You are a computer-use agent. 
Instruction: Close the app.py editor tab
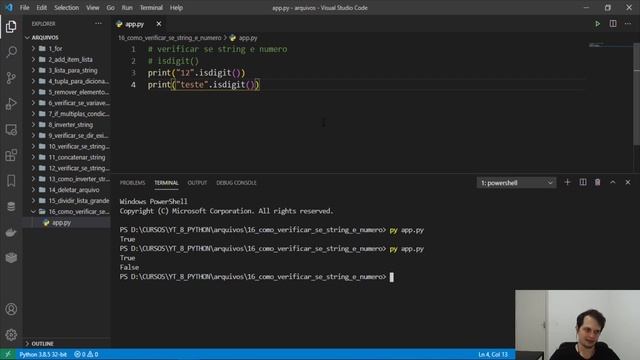pyautogui.click(x=159, y=24)
